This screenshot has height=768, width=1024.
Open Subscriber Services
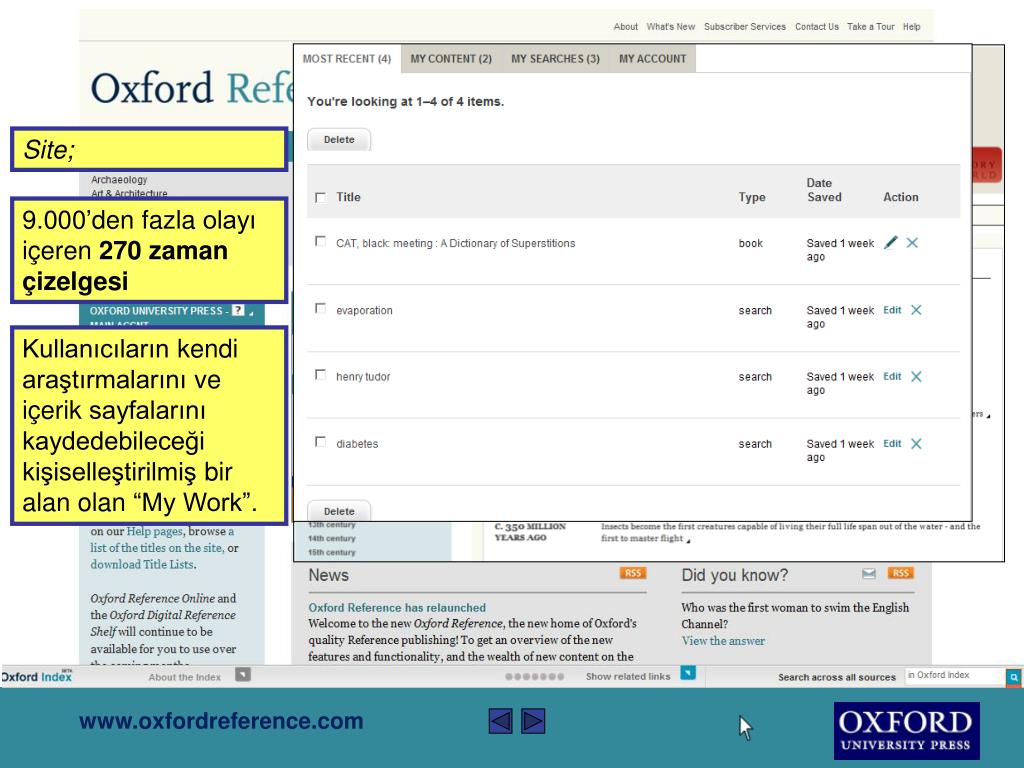tap(745, 27)
